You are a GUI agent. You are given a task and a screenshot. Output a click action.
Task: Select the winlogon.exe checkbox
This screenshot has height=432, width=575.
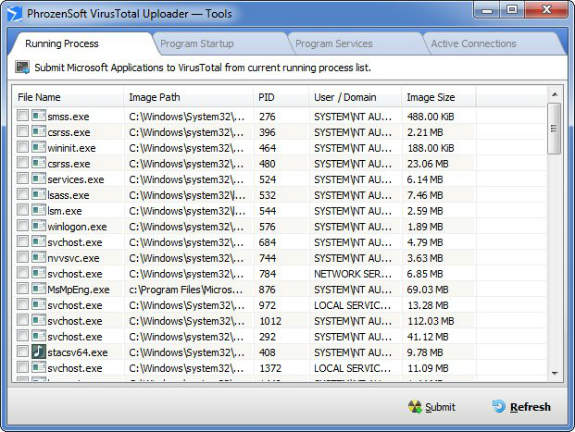pos(22,226)
